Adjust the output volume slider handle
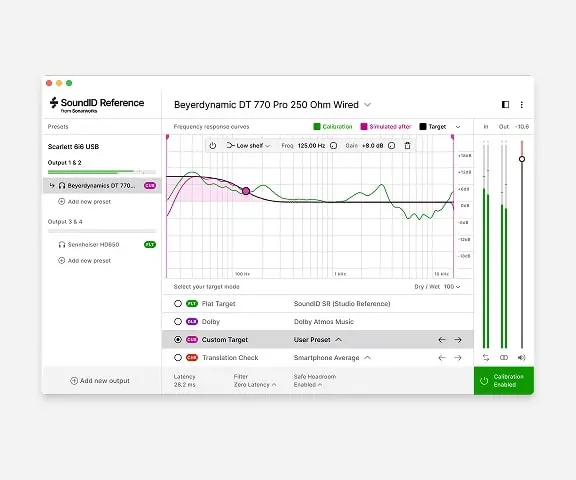The width and height of the screenshot is (576, 480). (522, 159)
